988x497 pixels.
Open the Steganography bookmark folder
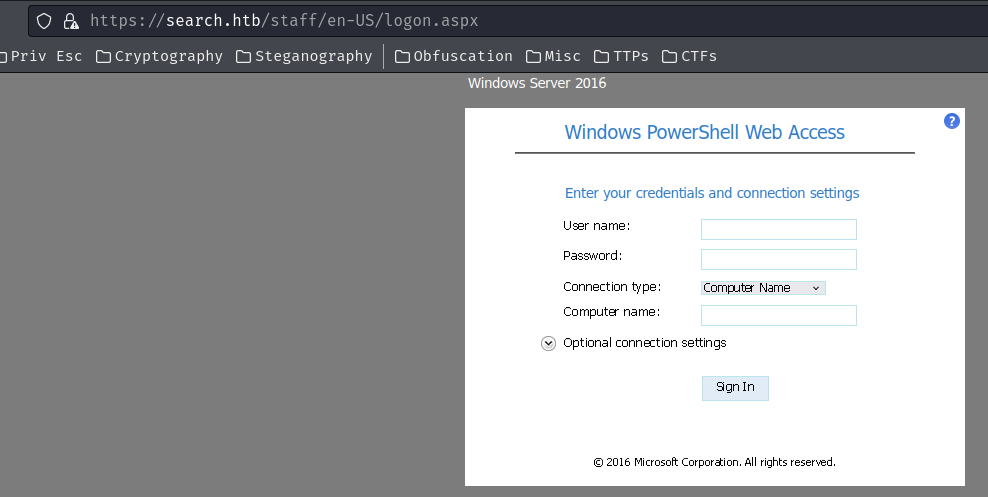(304, 56)
